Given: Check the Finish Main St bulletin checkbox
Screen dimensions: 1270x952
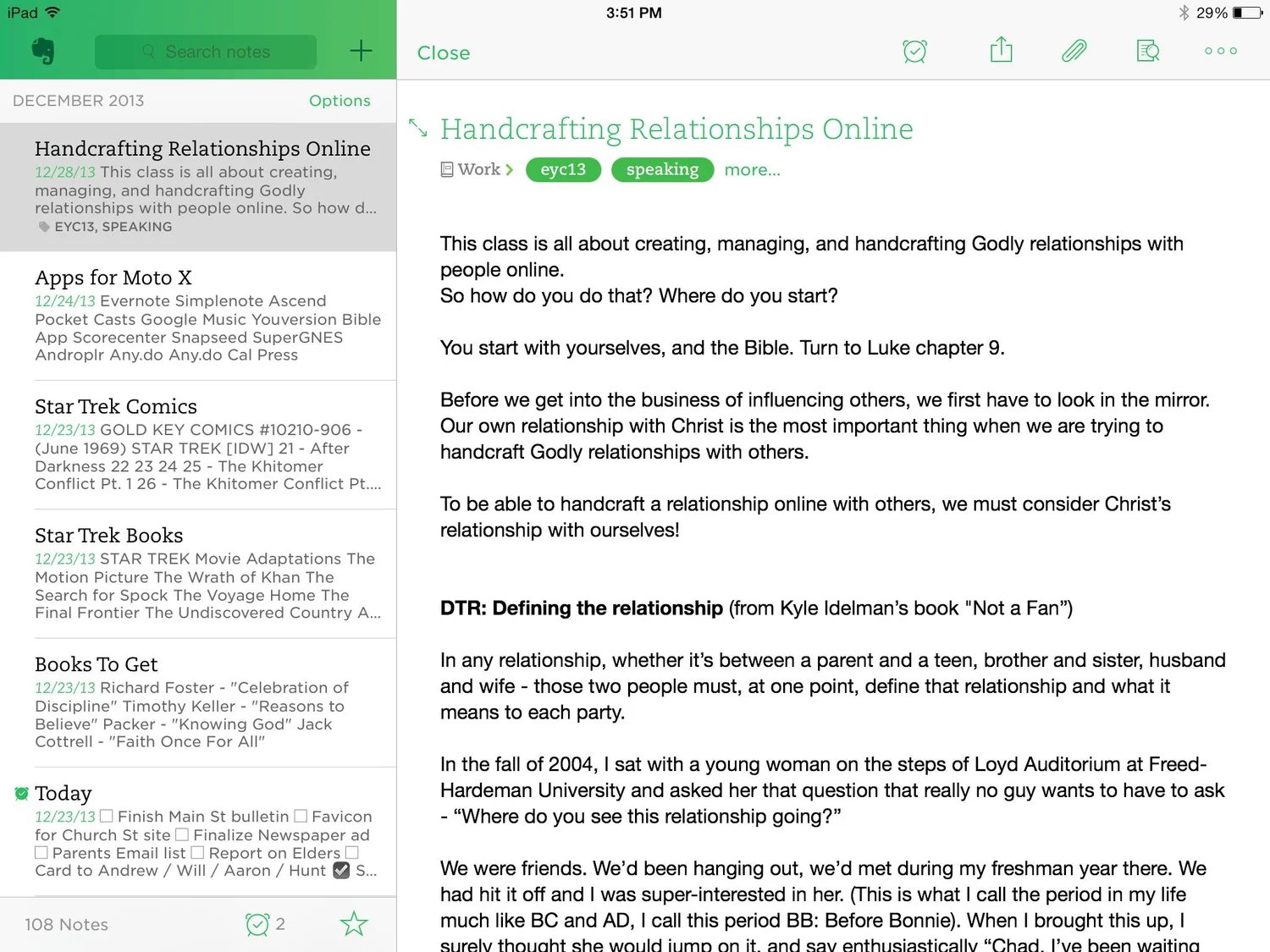Looking at the screenshot, I should [107, 816].
